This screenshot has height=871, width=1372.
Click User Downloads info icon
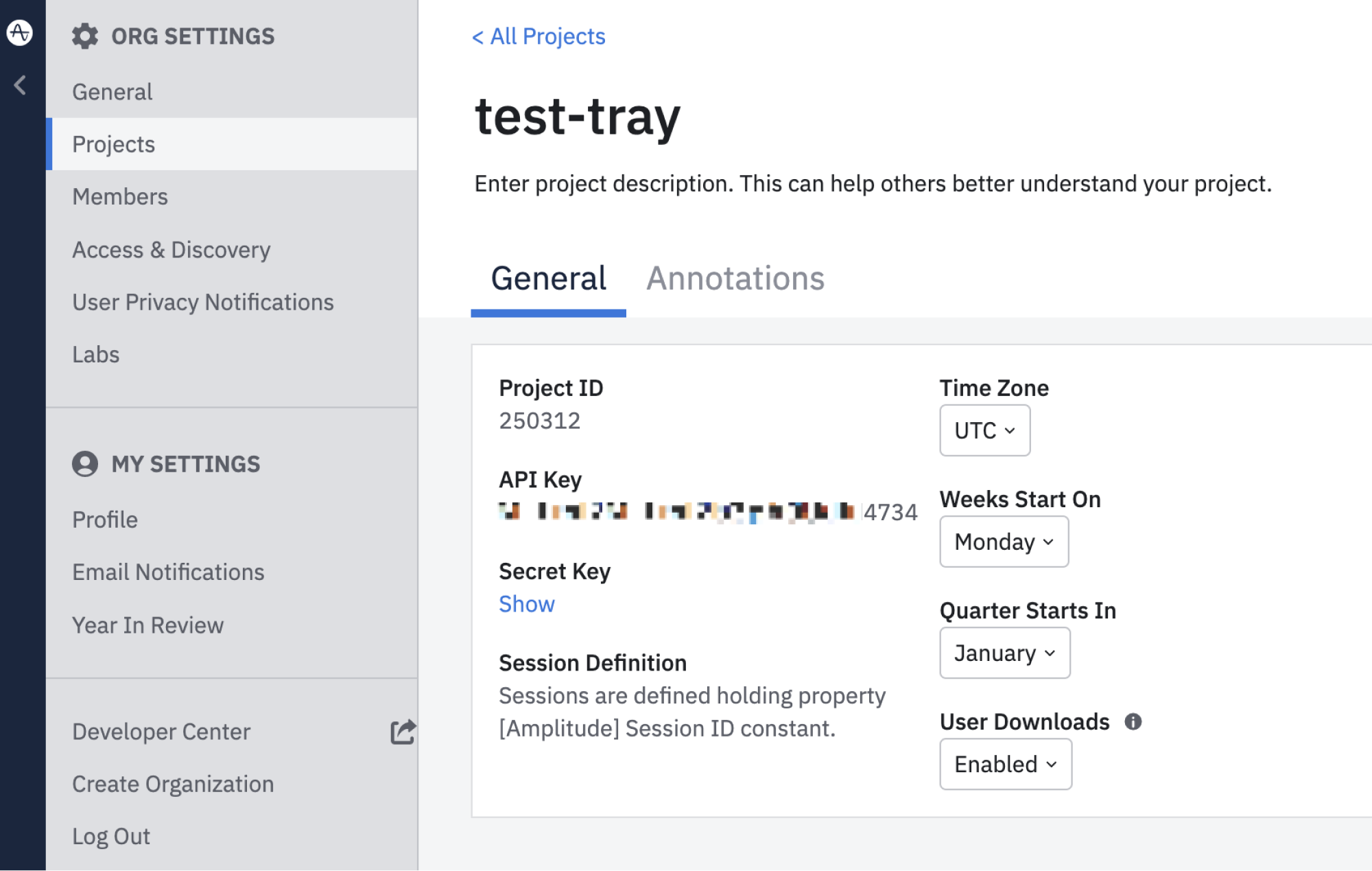tap(1133, 721)
